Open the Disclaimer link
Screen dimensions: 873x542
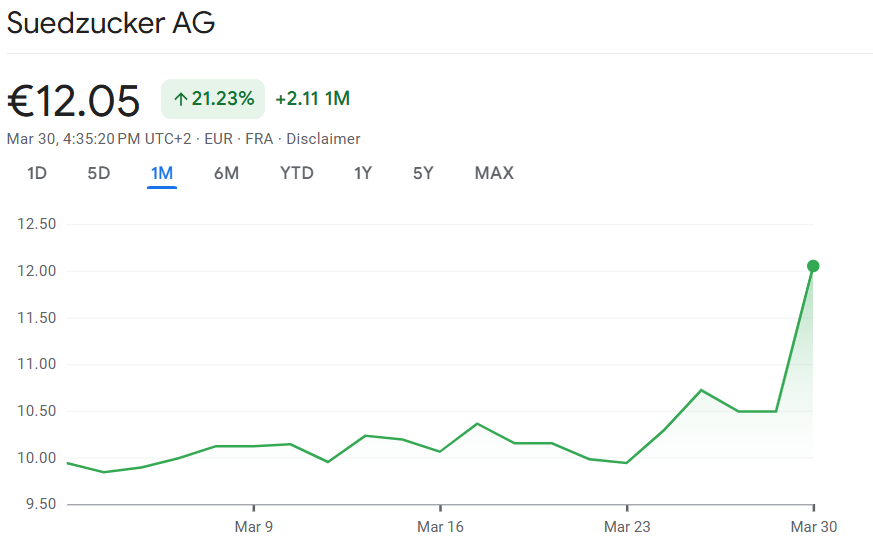tap(323, 139)
